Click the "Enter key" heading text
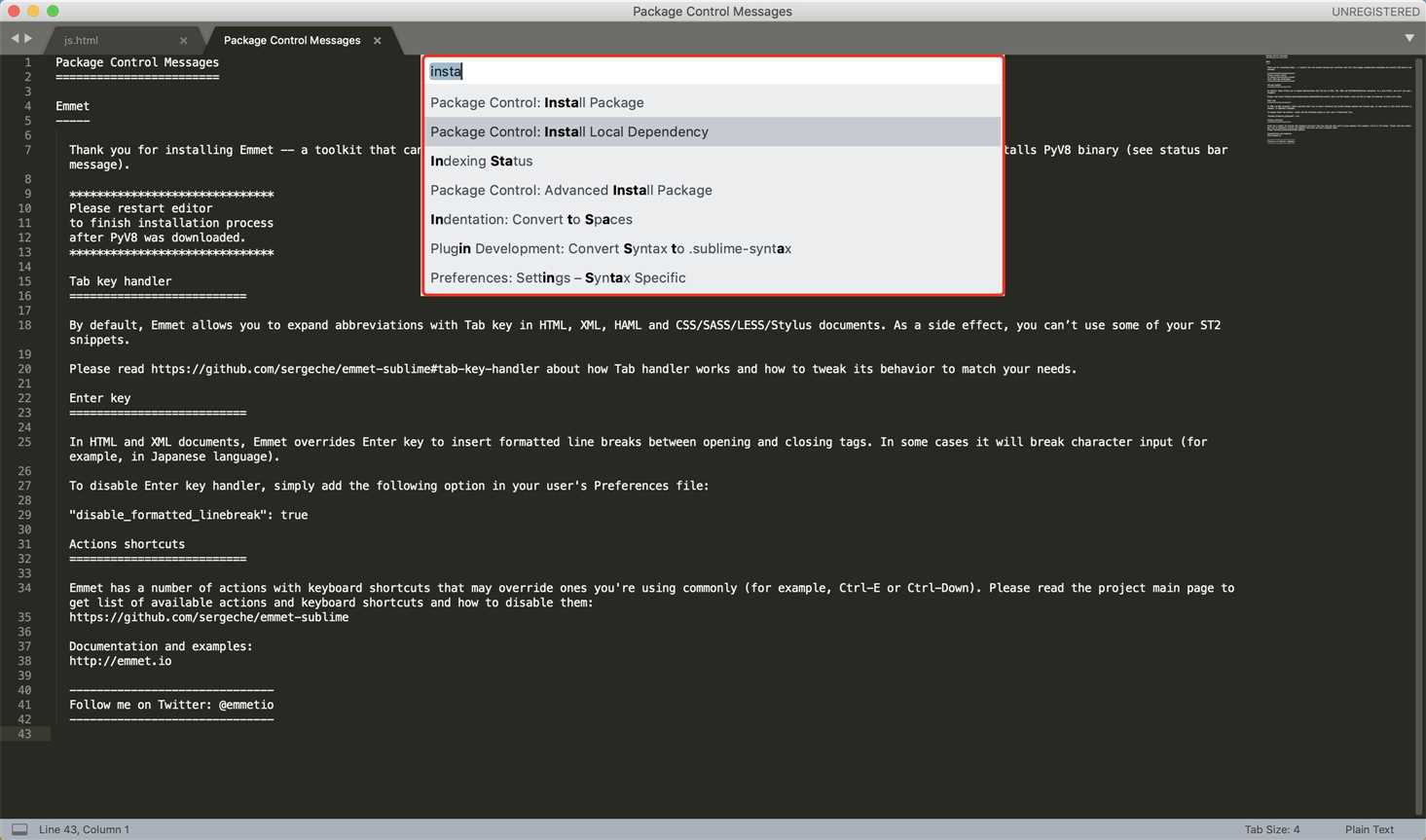This screenshot has width=1426, height=840. (99, 398)
